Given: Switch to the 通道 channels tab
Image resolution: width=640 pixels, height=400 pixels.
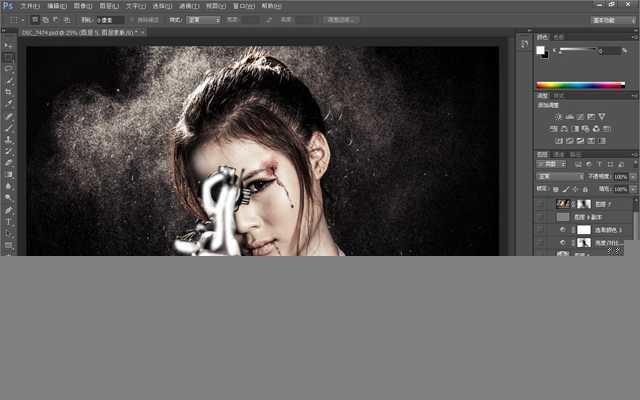Looking at the screenshot, I should pos(559,155).
